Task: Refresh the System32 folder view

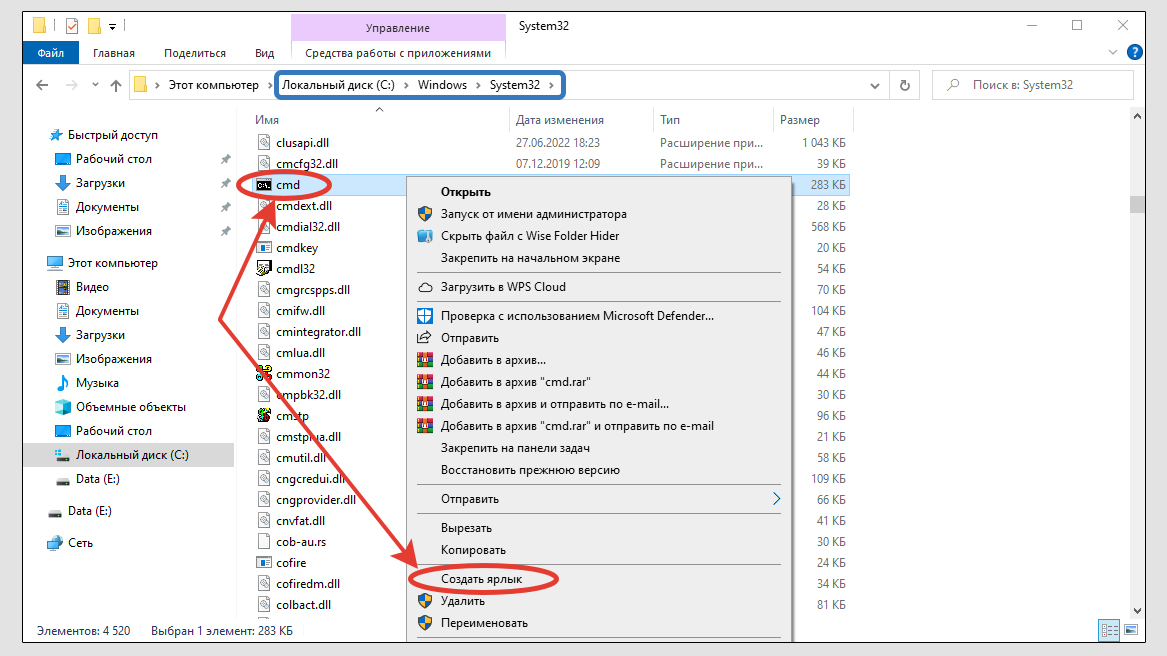Action: pos(904,85)
